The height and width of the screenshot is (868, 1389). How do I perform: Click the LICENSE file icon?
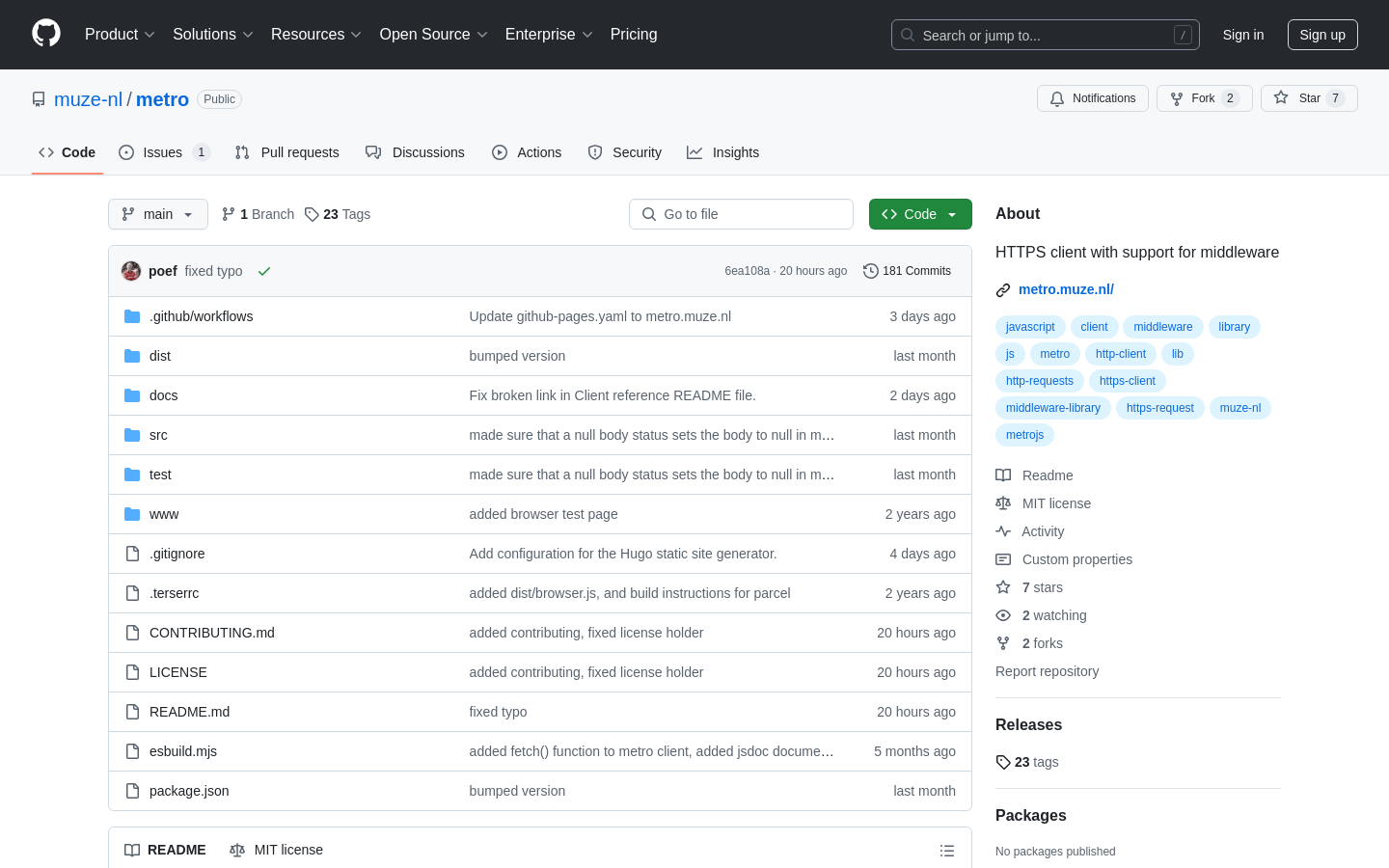pos(132,672)
